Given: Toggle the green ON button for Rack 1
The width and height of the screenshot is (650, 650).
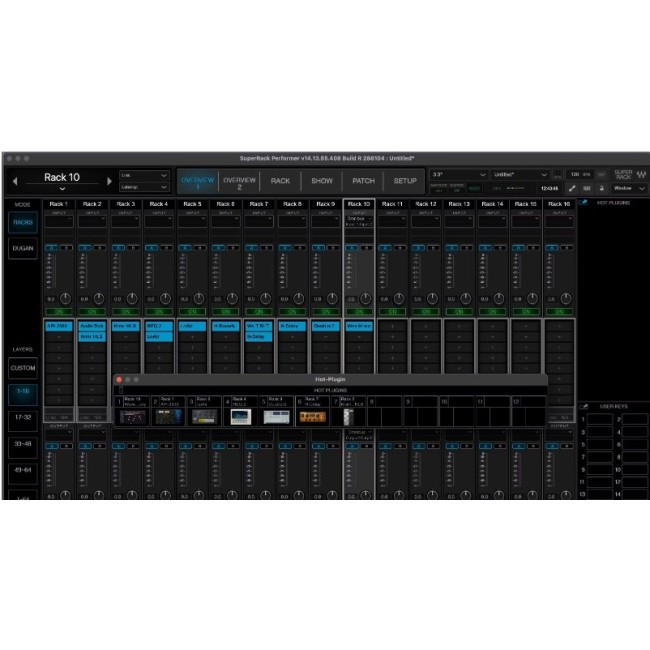Looking at the screenshot, I should [x=59, y=312].
